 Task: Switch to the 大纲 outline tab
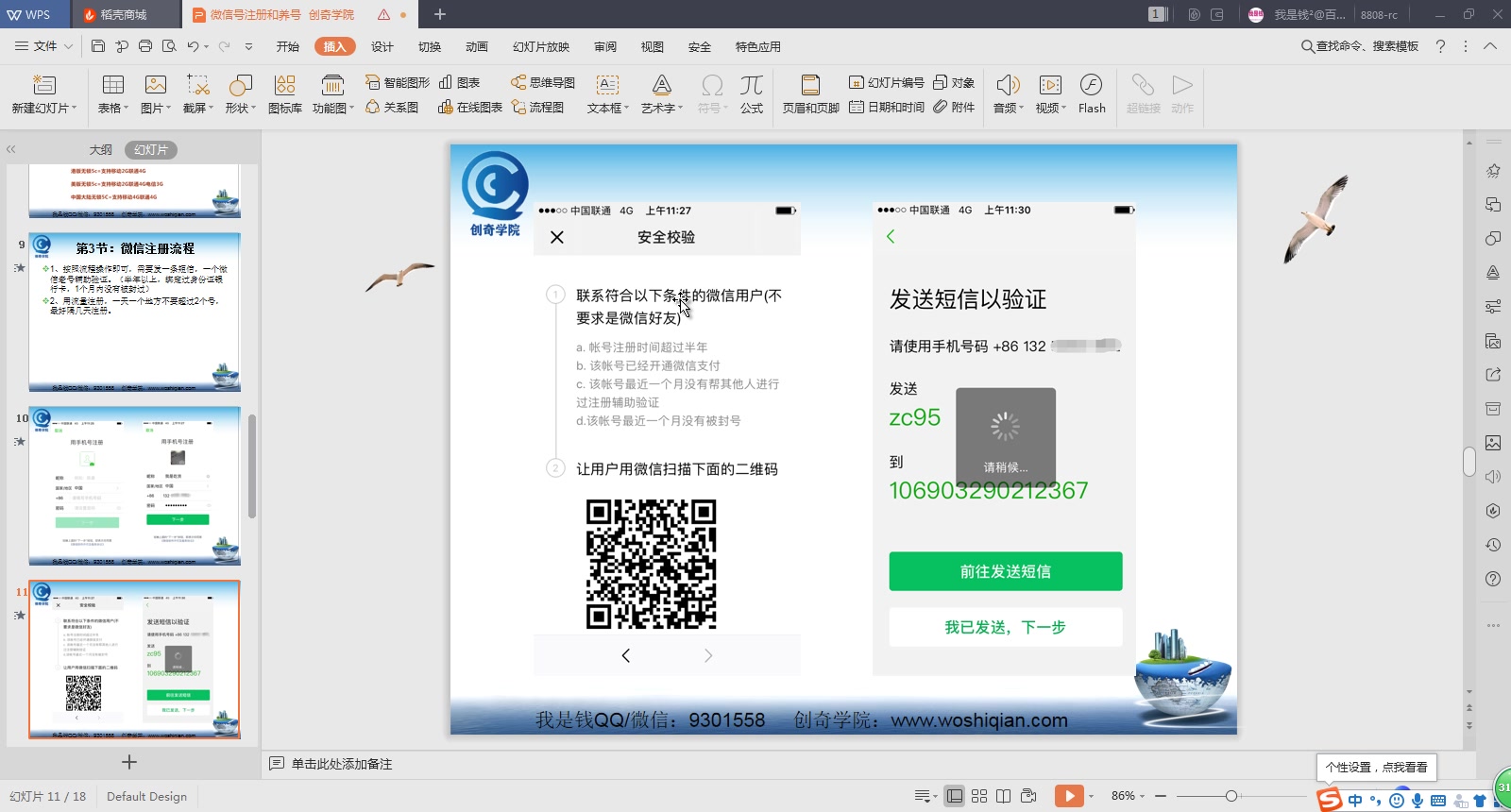(x=101, y=149)
